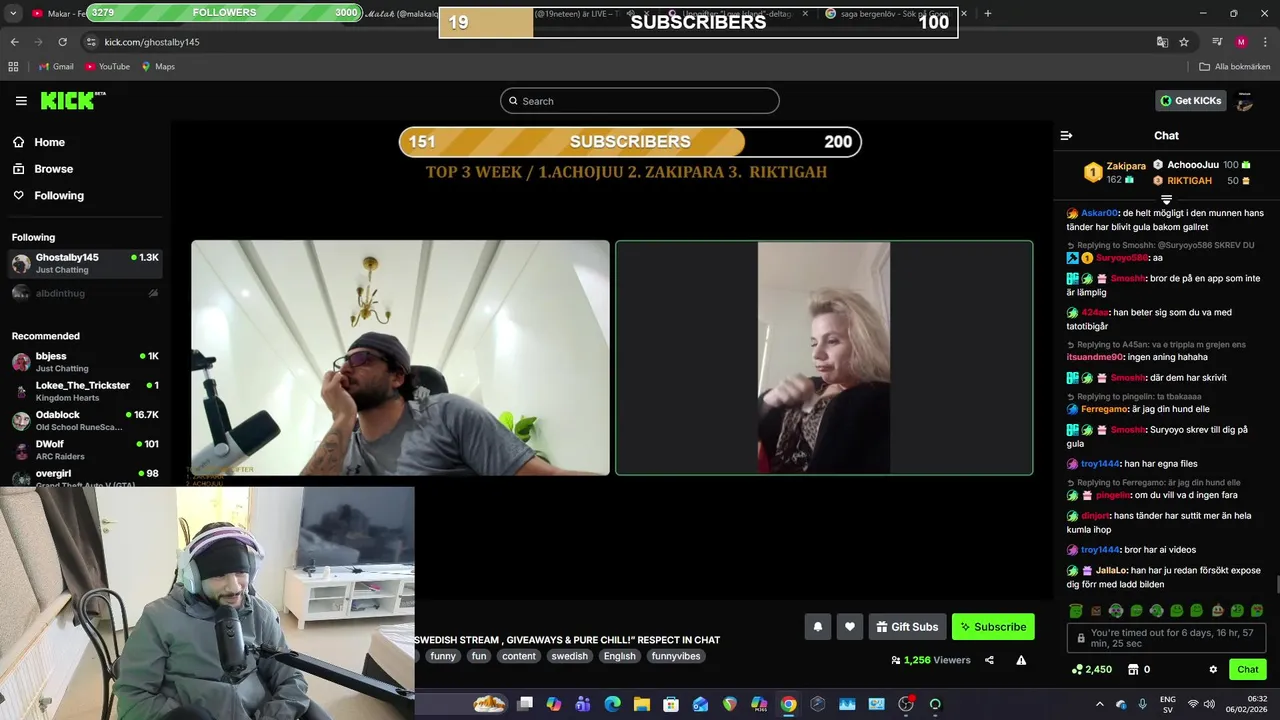1280x720 pixels.
Task: Select the fun tag
Action: 479,656
